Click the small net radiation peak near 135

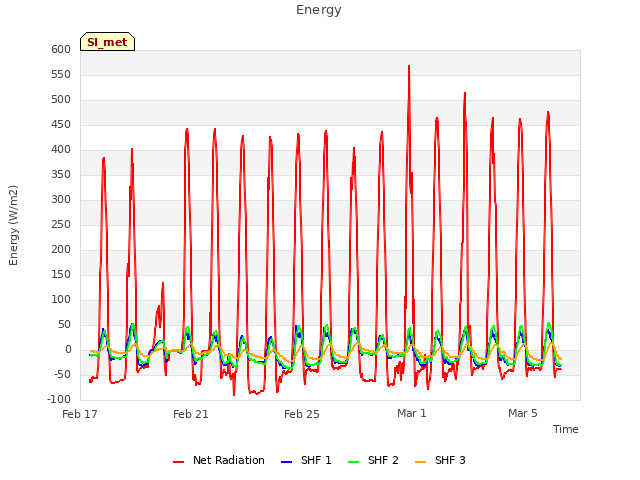pyautogui.click(x=163, y=283)
